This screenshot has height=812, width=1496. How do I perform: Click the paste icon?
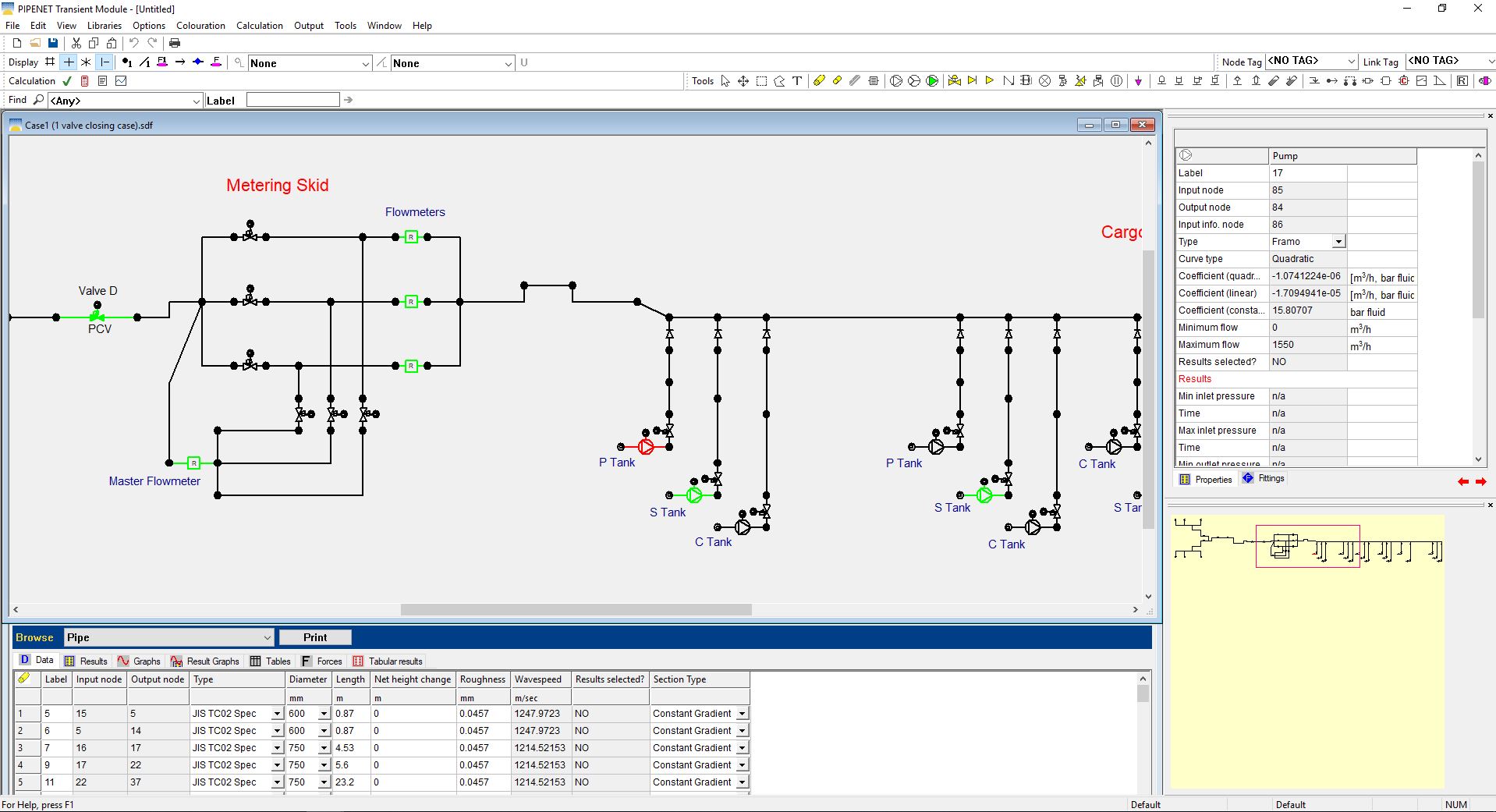(112, 43)
